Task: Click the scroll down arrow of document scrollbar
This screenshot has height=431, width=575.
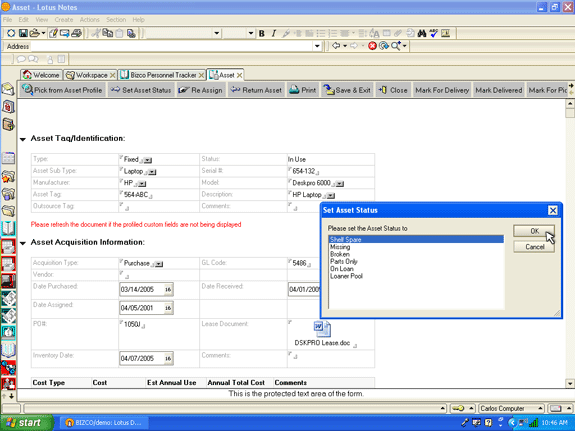Action: [570, 383]
